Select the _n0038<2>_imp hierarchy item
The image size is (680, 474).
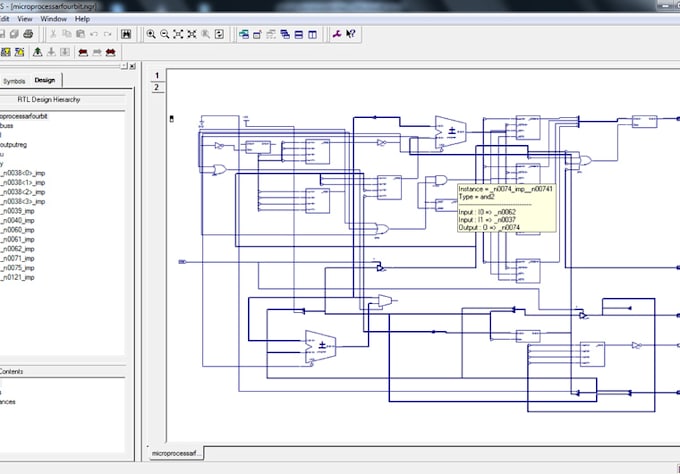pos(23,192)
